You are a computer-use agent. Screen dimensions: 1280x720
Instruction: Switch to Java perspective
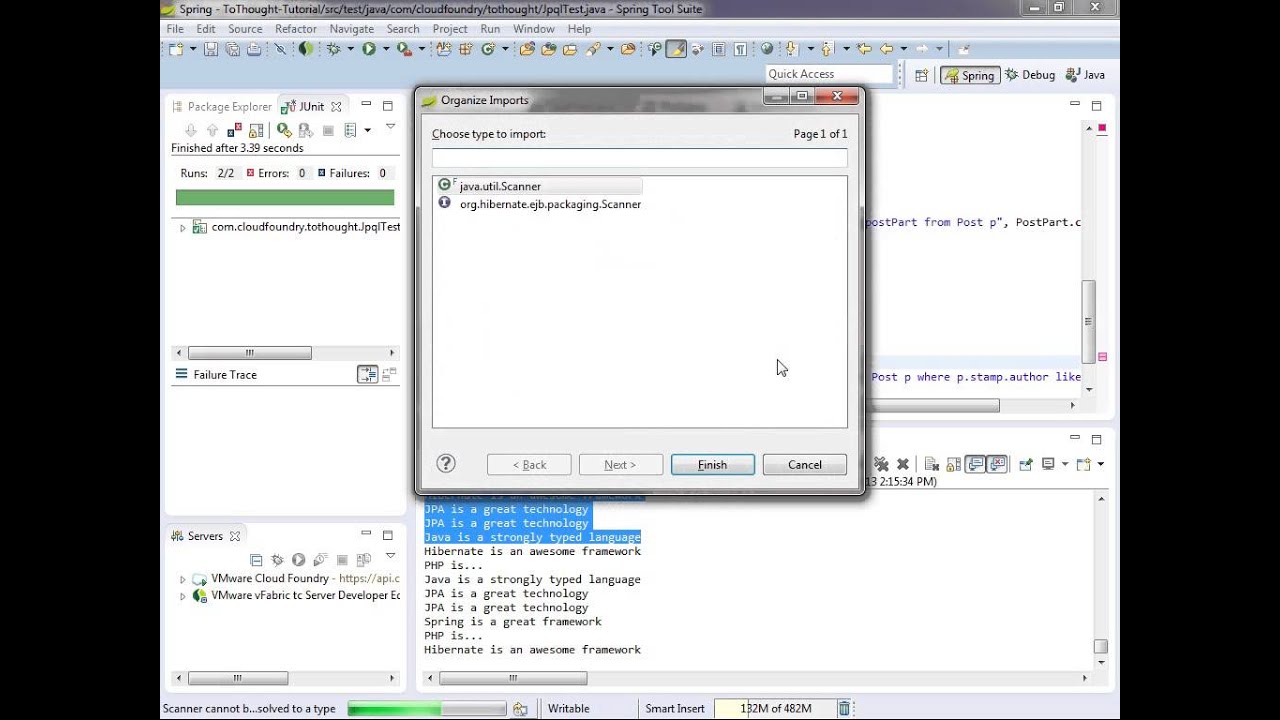[x=1086, y=75]
